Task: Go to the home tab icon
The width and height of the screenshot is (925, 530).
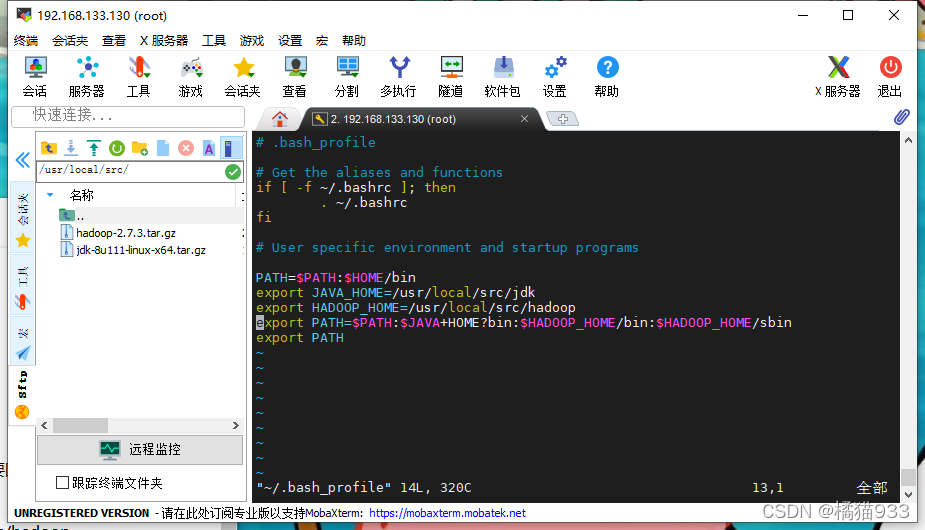Action: tap(280, 119)
